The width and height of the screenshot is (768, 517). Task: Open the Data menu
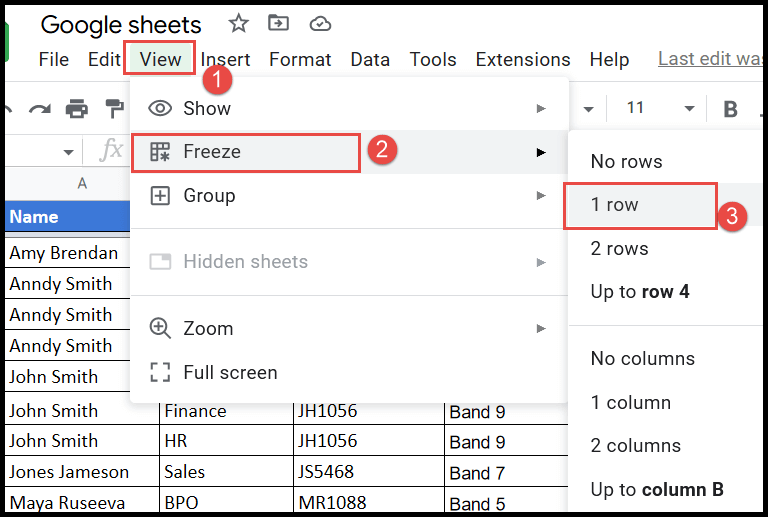(370, 59)
